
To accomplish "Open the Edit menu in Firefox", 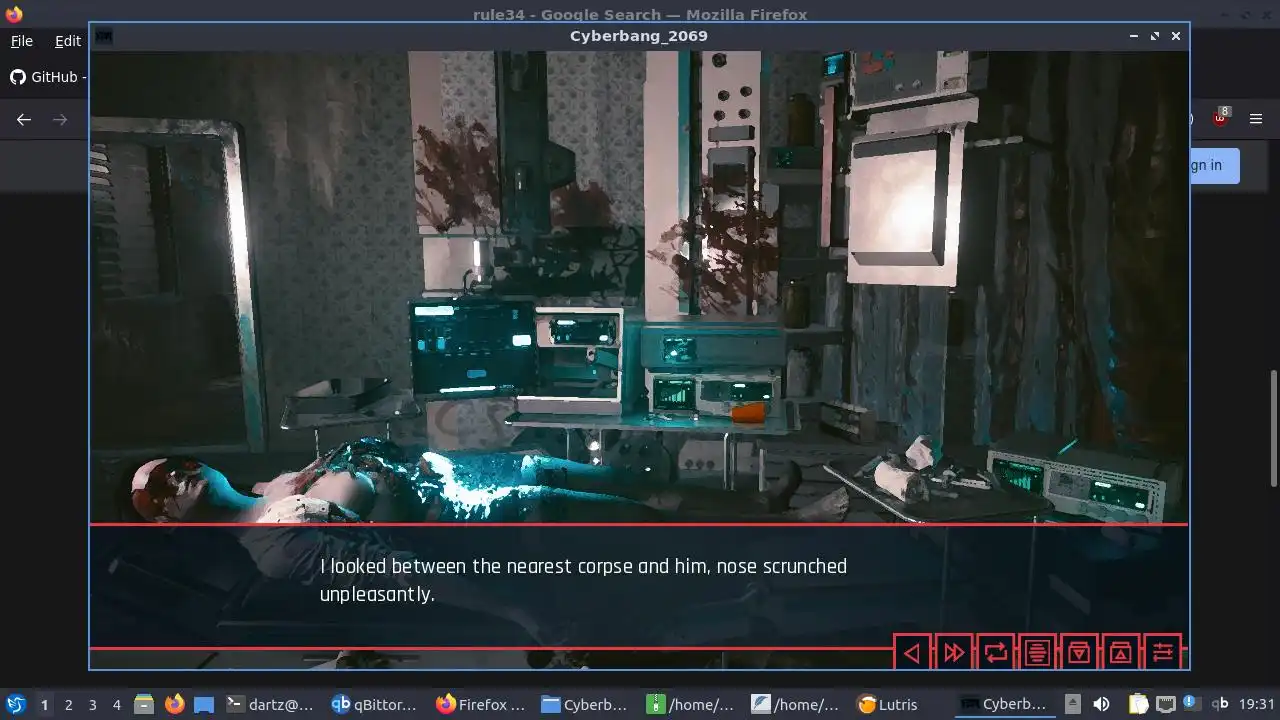I will coord(68,41).
